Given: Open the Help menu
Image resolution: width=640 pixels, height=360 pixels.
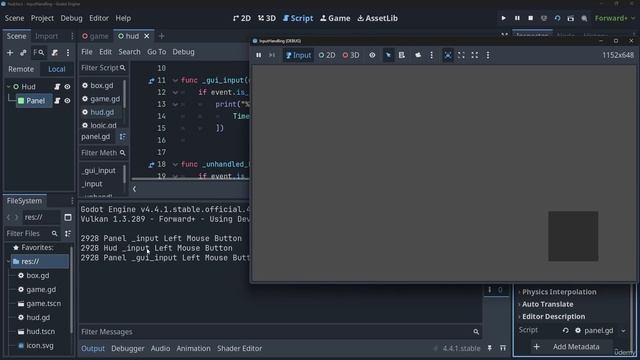Looking at the screenshot, I should [123, 18].
